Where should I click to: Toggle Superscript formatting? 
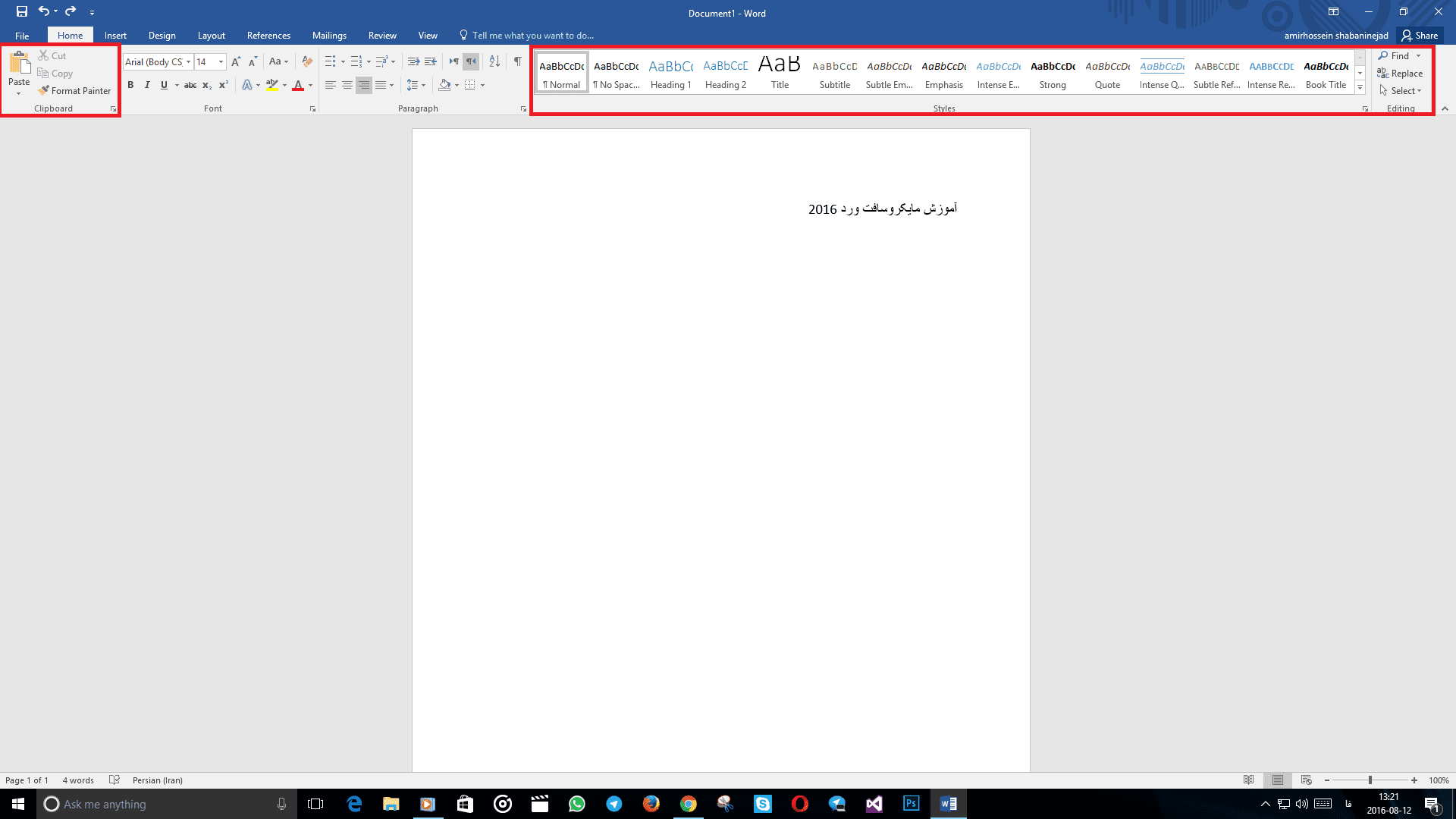(x=224, y=85)
